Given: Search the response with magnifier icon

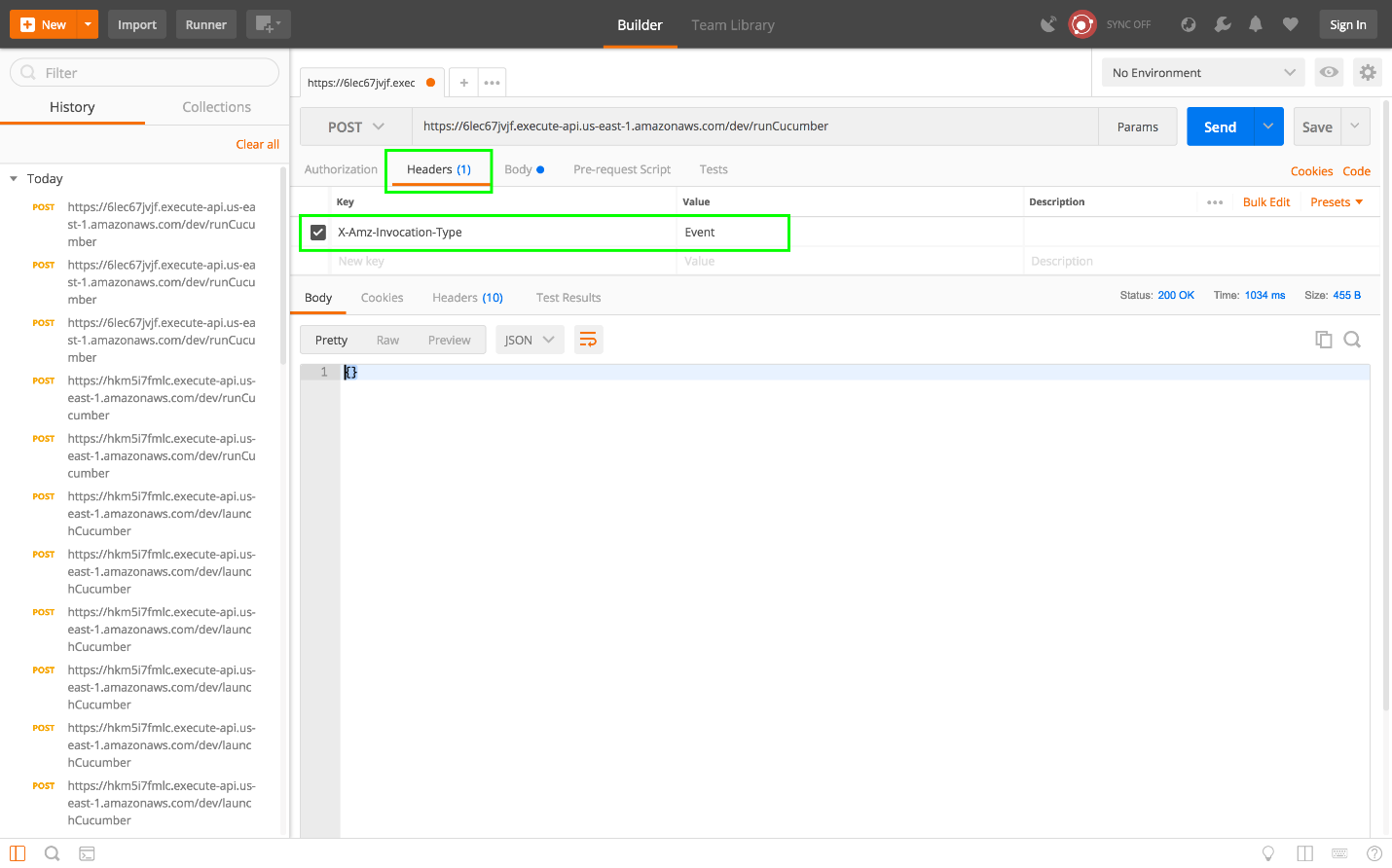Looking at the screenshot, I should pyautogui.click(x=1352, y=340).
